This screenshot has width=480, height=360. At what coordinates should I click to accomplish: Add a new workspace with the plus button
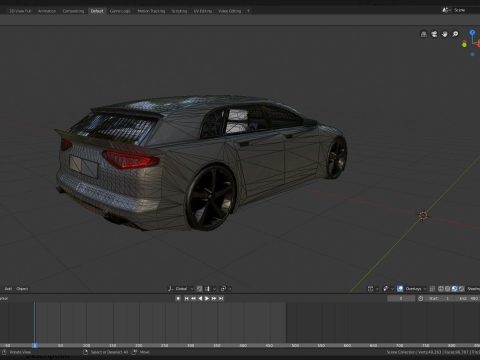click(x=248, y=11)
